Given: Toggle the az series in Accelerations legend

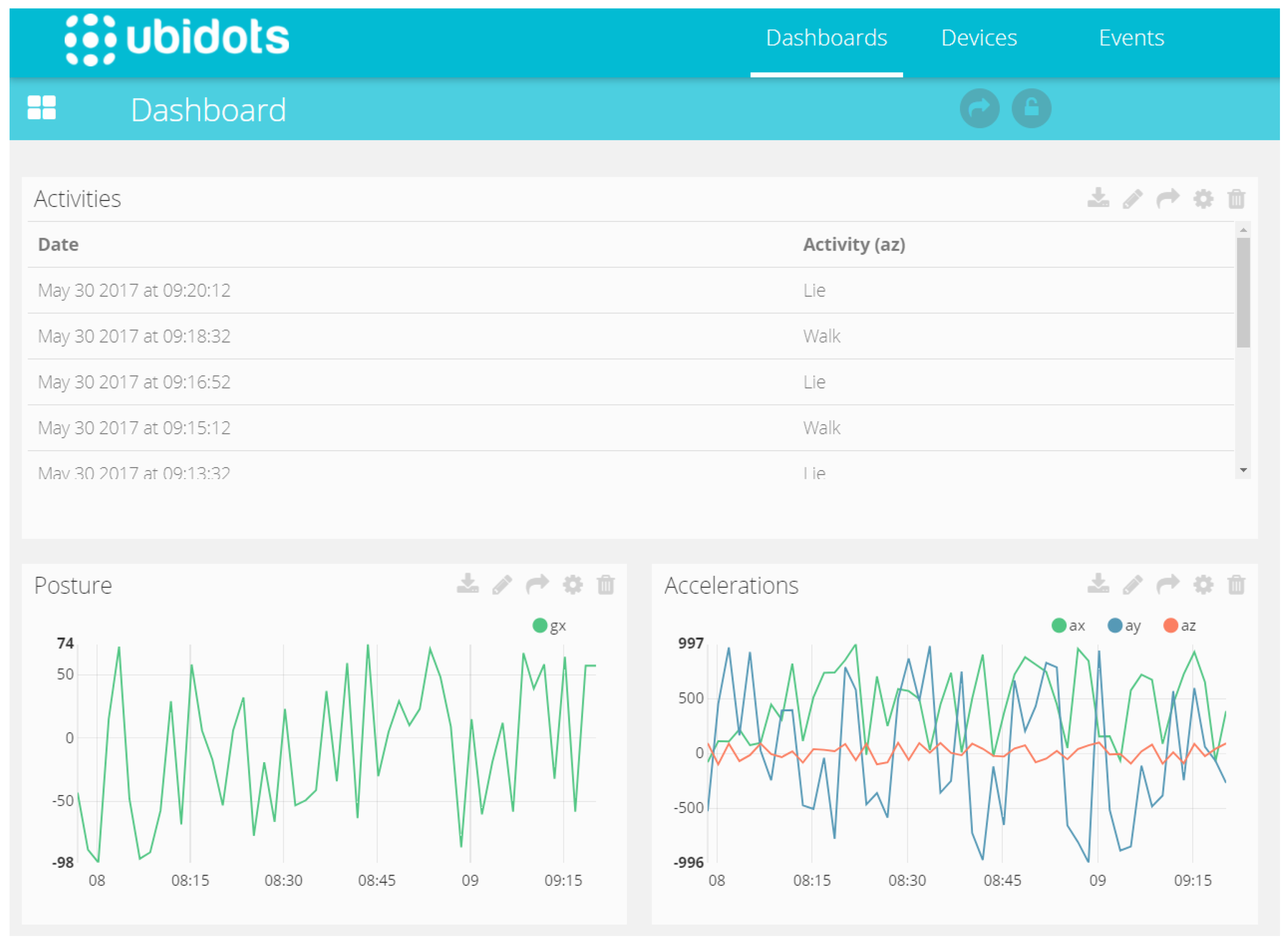Looking at the screenshot, I should click(1179, 626).
